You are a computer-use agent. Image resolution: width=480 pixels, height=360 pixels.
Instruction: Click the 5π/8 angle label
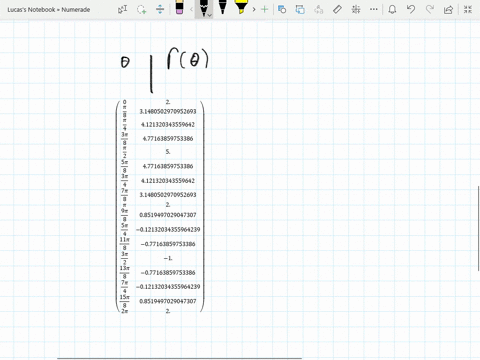tap(124, 166)
